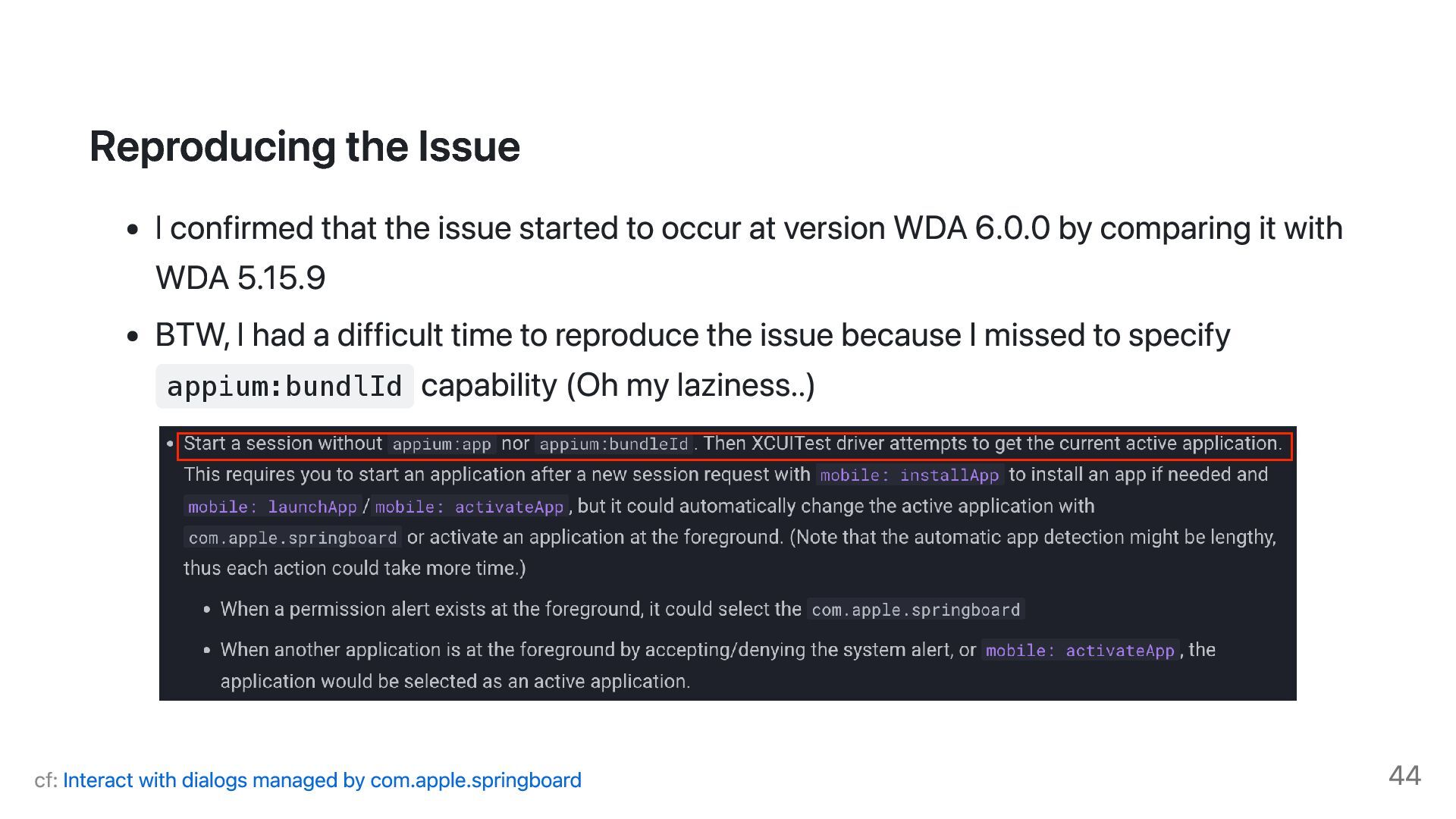Click the appium:app code in screenshot
Viewport: 1456px width, 819px height.
point(441,445)
